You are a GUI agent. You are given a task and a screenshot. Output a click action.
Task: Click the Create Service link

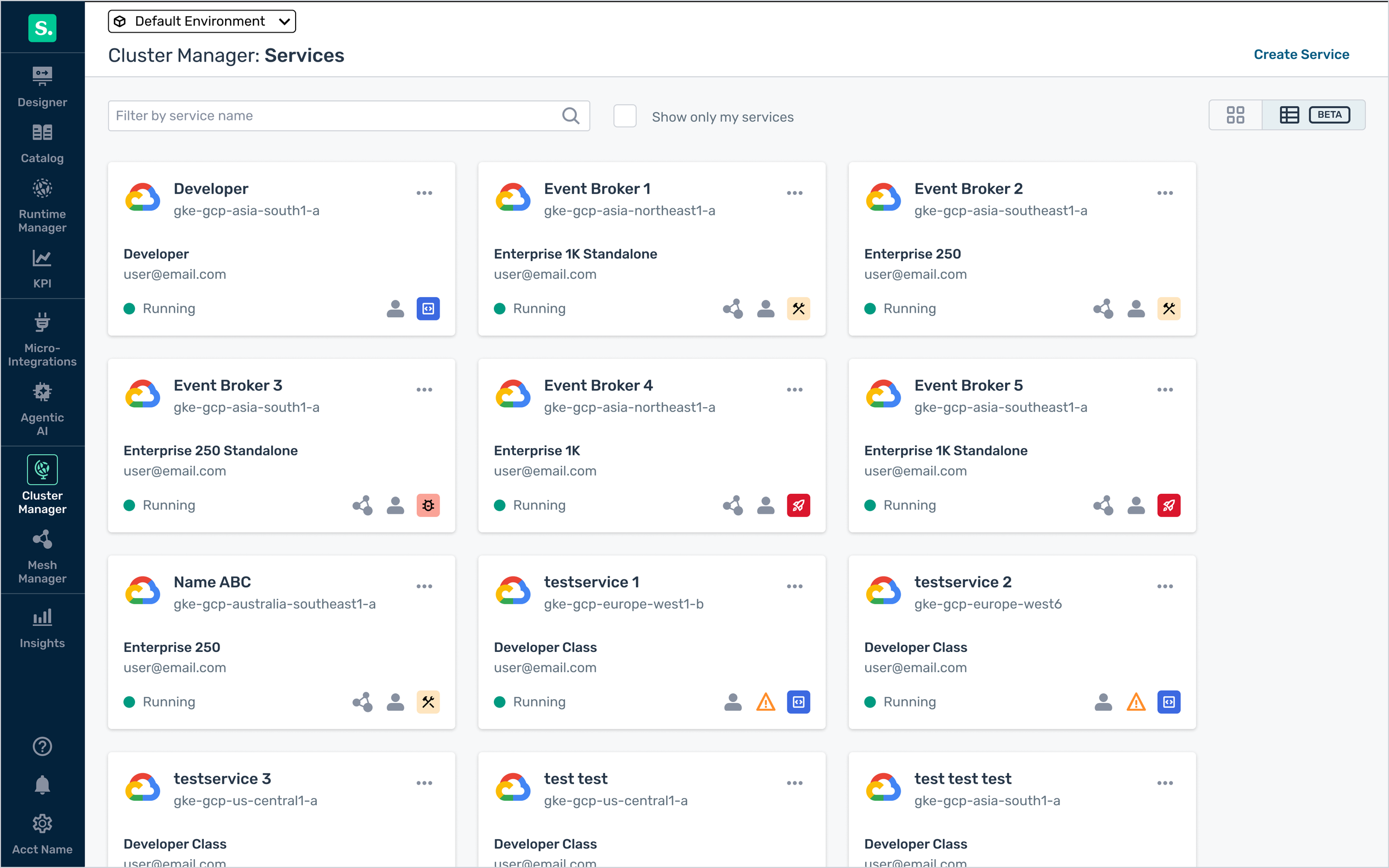point(1301,54)
